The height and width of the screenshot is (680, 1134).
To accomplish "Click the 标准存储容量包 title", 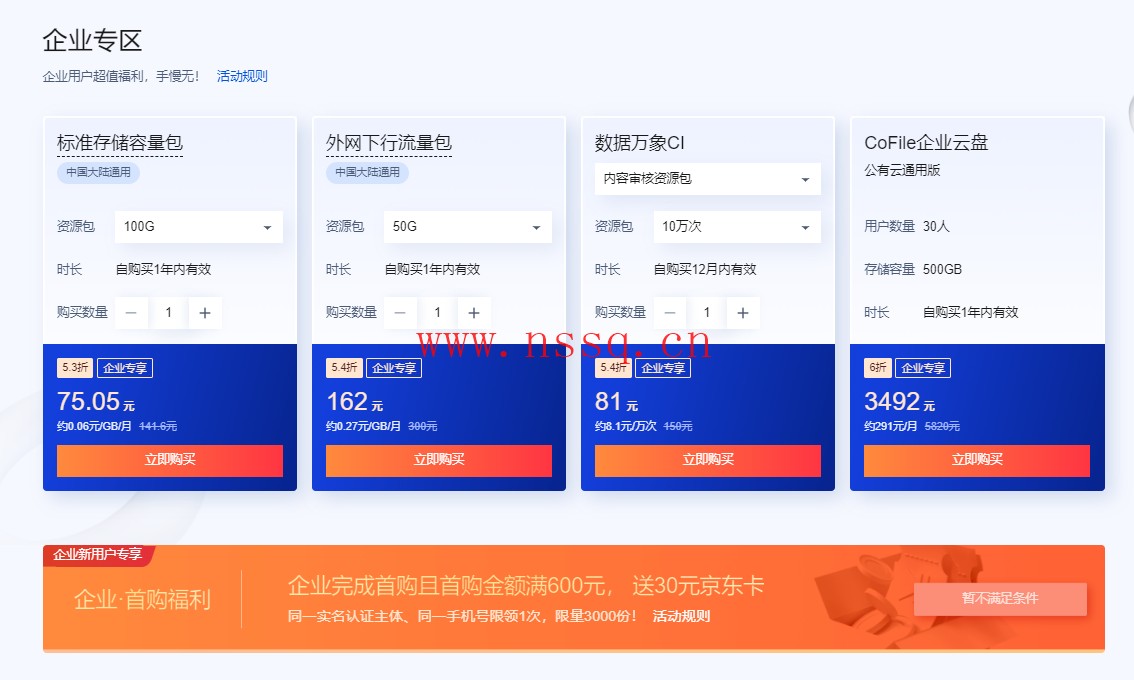I will (x=120, y=143).
